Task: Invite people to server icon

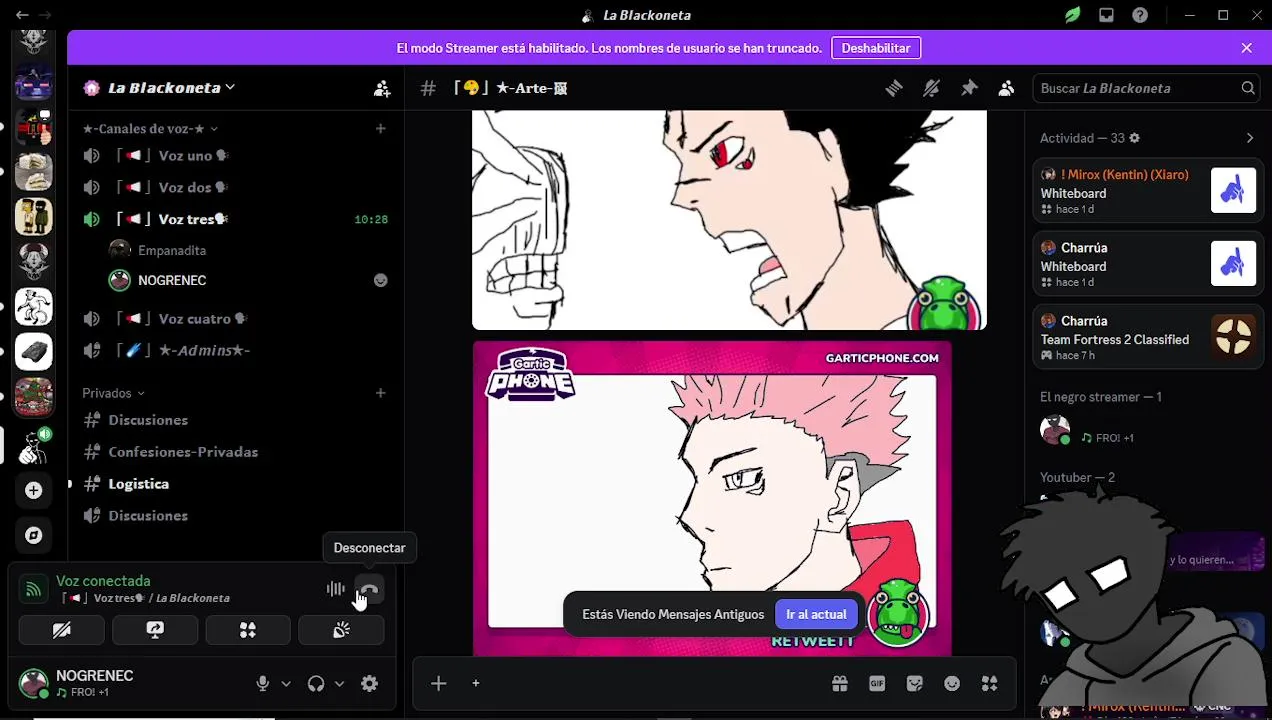Action: pos(382,88)
